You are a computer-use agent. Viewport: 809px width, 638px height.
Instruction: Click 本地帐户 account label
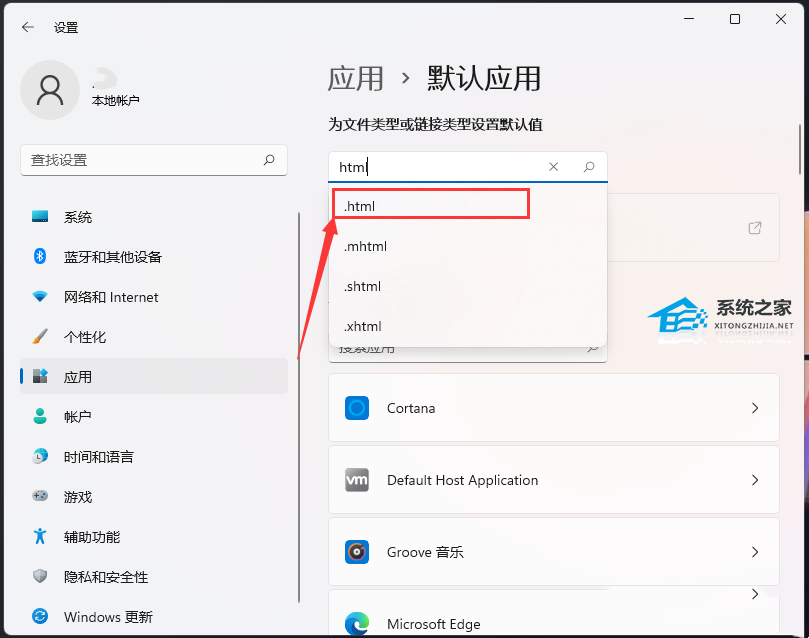coord(116,100)
